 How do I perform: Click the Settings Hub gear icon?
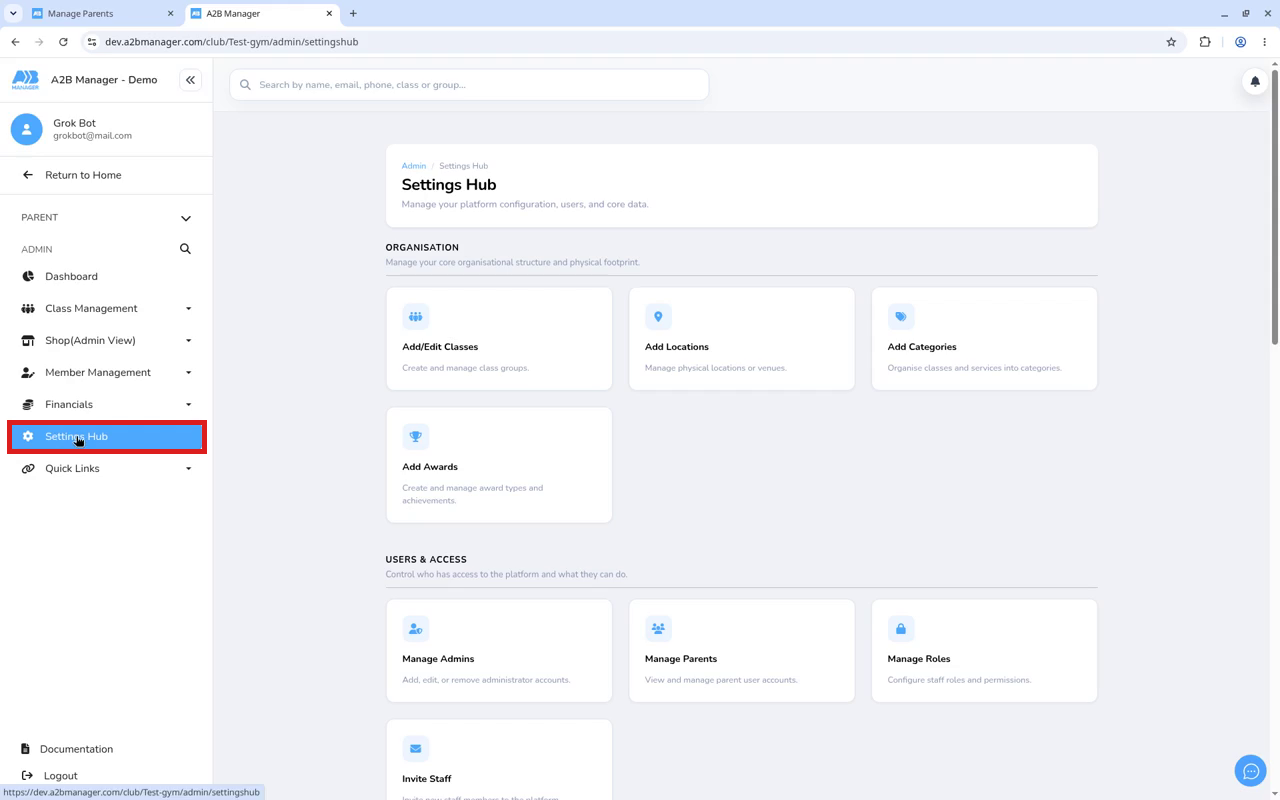click(28, 437)
